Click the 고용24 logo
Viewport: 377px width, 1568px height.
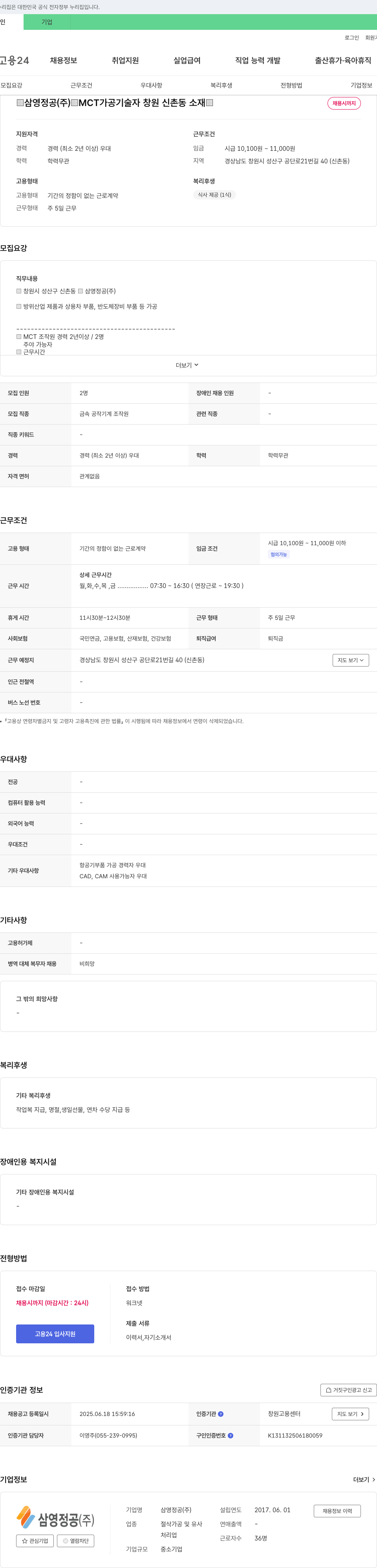pyautogui.click(x=15, y=60)
